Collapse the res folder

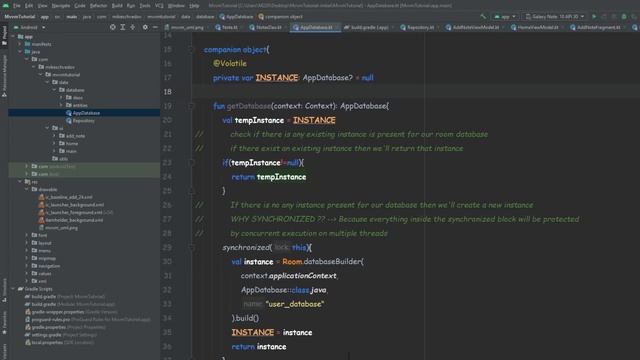coord(20,182)
